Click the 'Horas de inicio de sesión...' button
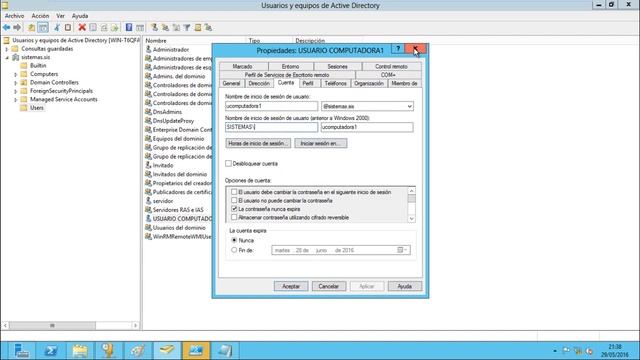 pyautogui.click(x=258, y=143)
